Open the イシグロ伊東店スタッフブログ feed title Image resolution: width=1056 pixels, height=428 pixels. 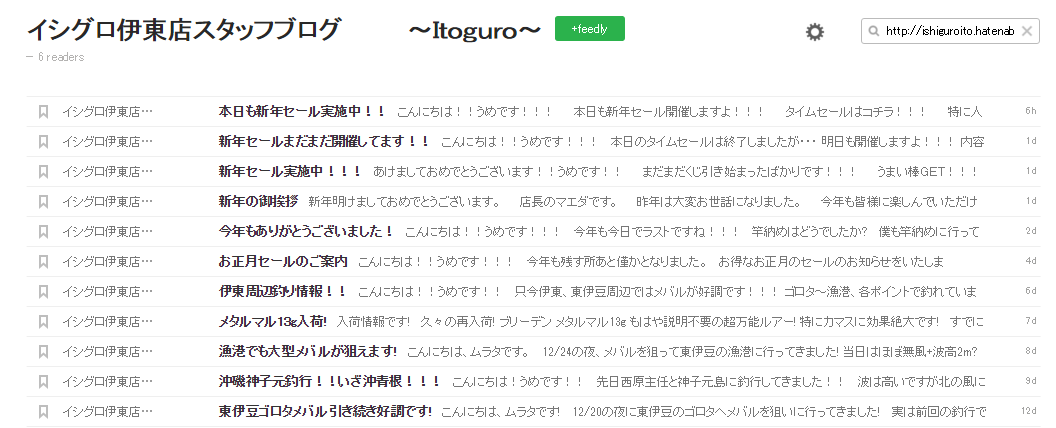(x=183, y=31)
